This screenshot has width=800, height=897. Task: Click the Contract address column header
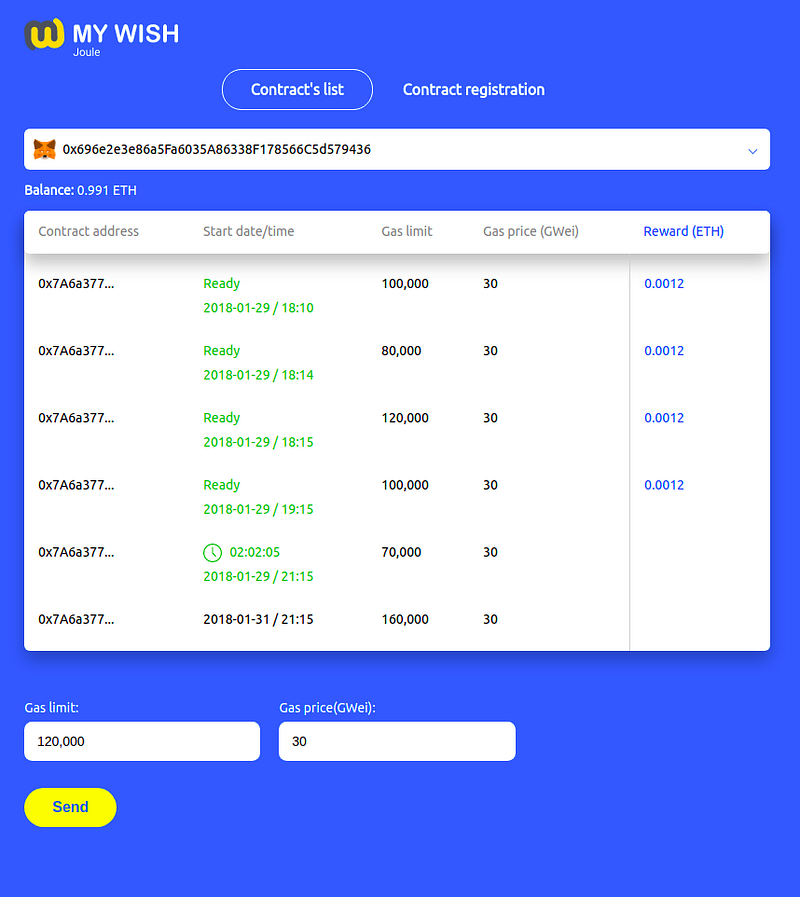point(89,231)
